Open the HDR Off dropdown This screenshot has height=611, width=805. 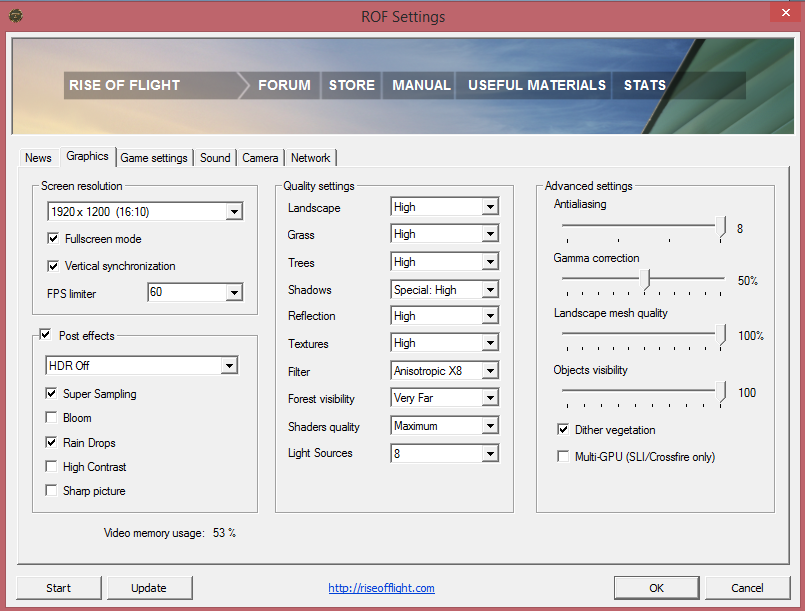[142, 366]
